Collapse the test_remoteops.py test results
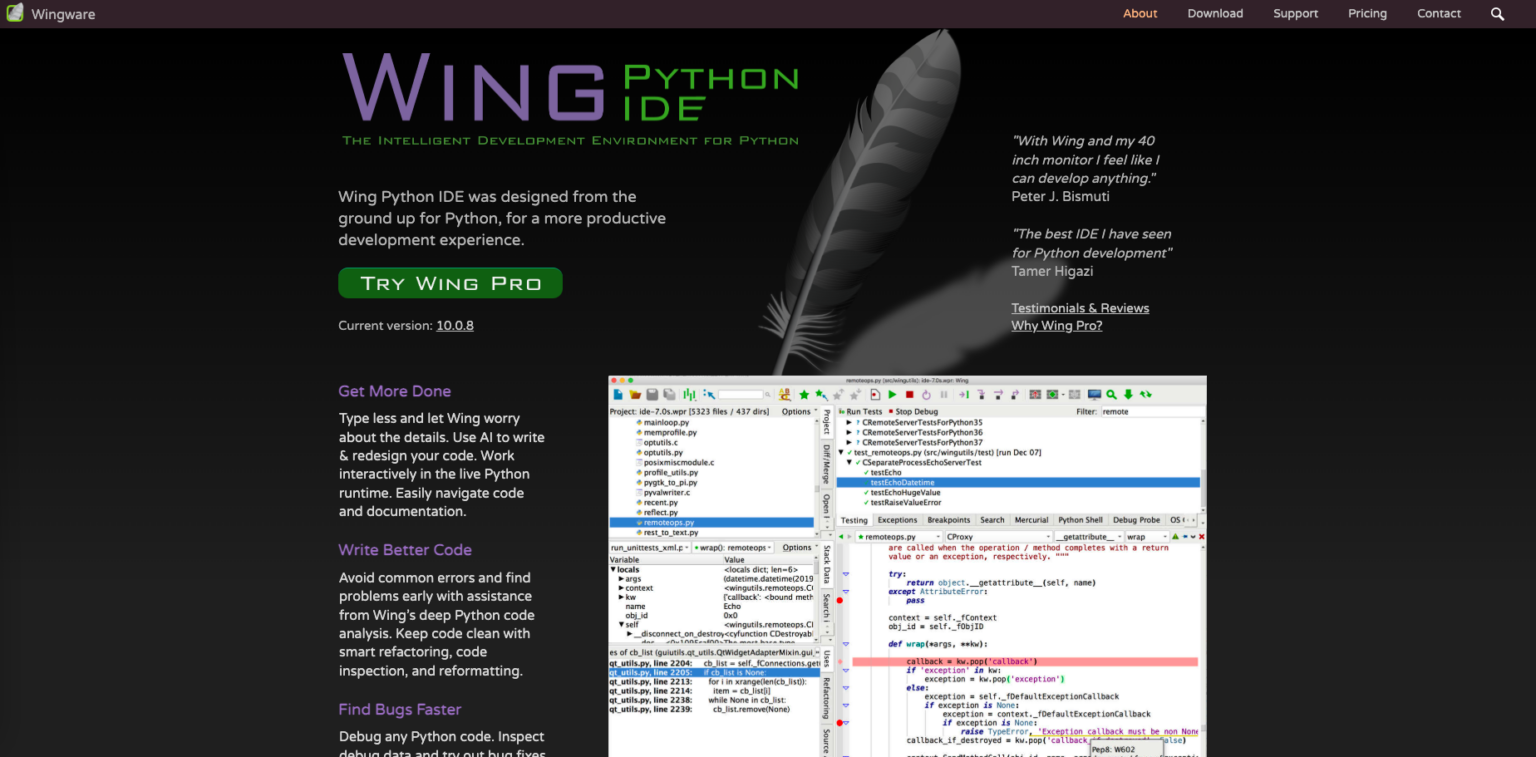This screenshot has width=1536, height=757. [x=842, y=451]
